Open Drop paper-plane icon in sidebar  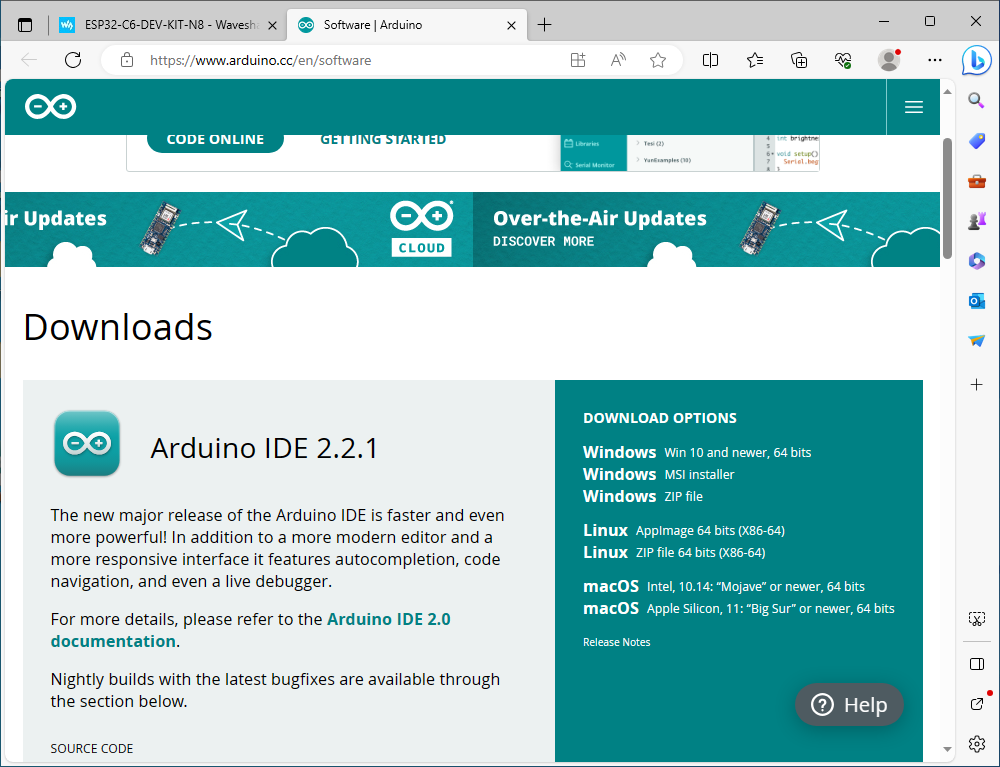(976, 341)
